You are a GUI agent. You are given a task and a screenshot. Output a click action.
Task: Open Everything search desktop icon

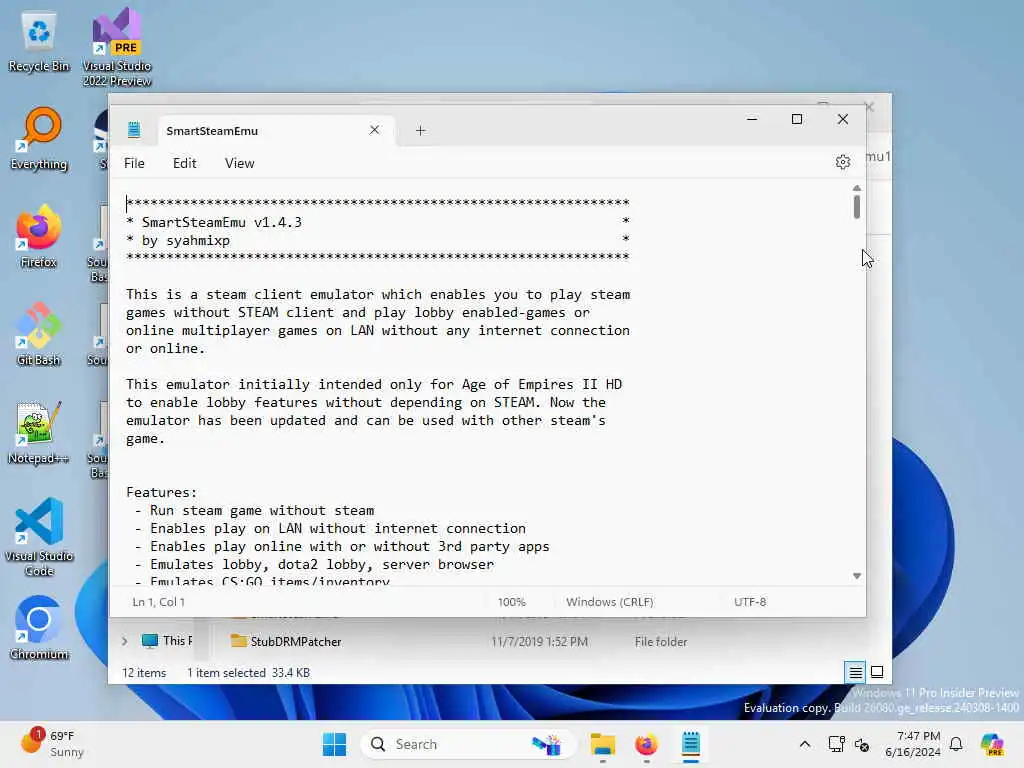point(39,138)
